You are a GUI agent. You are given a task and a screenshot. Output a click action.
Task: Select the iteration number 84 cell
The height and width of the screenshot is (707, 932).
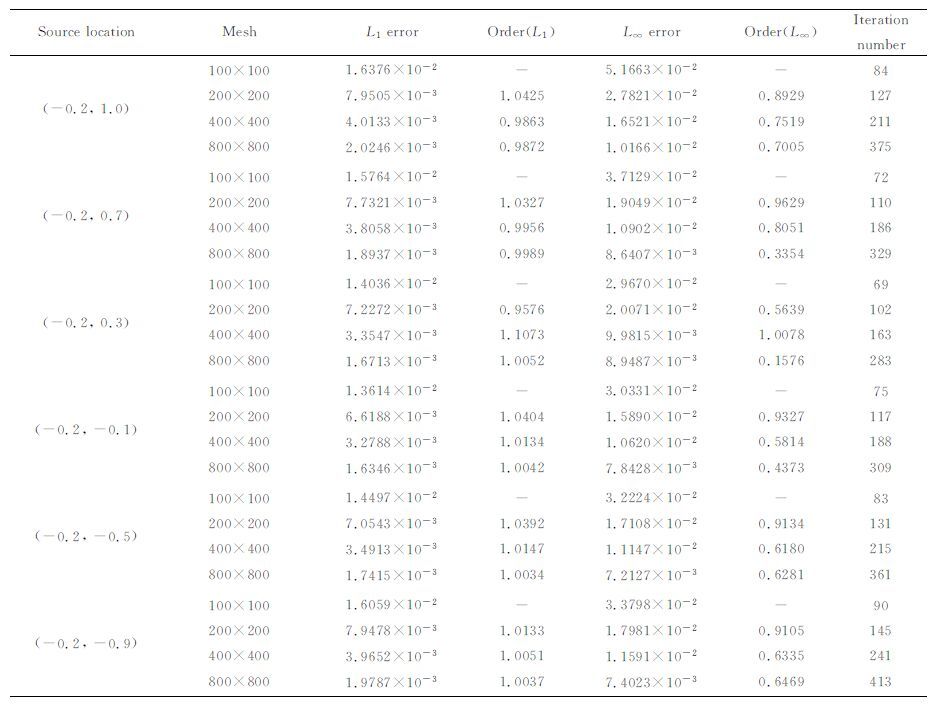[x=880, y=70]
